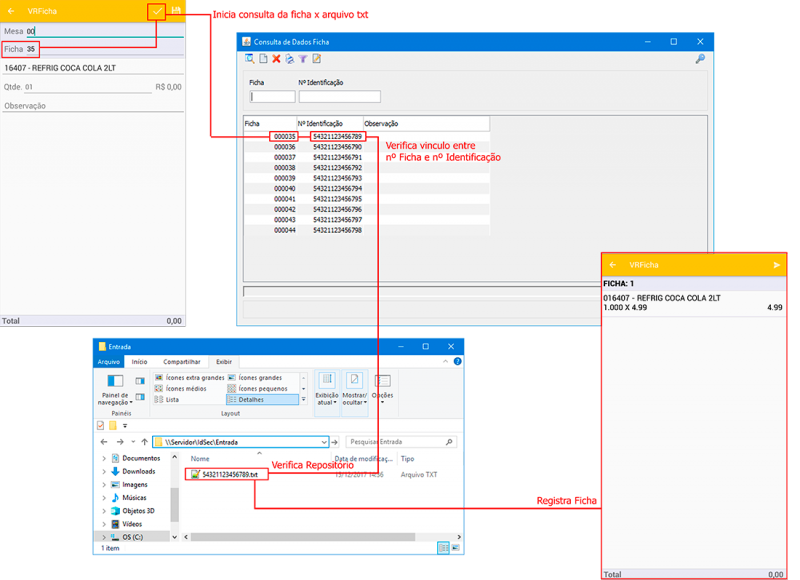
Task: Click the save disk icon in VRFicha header
Action: [176, 10]
